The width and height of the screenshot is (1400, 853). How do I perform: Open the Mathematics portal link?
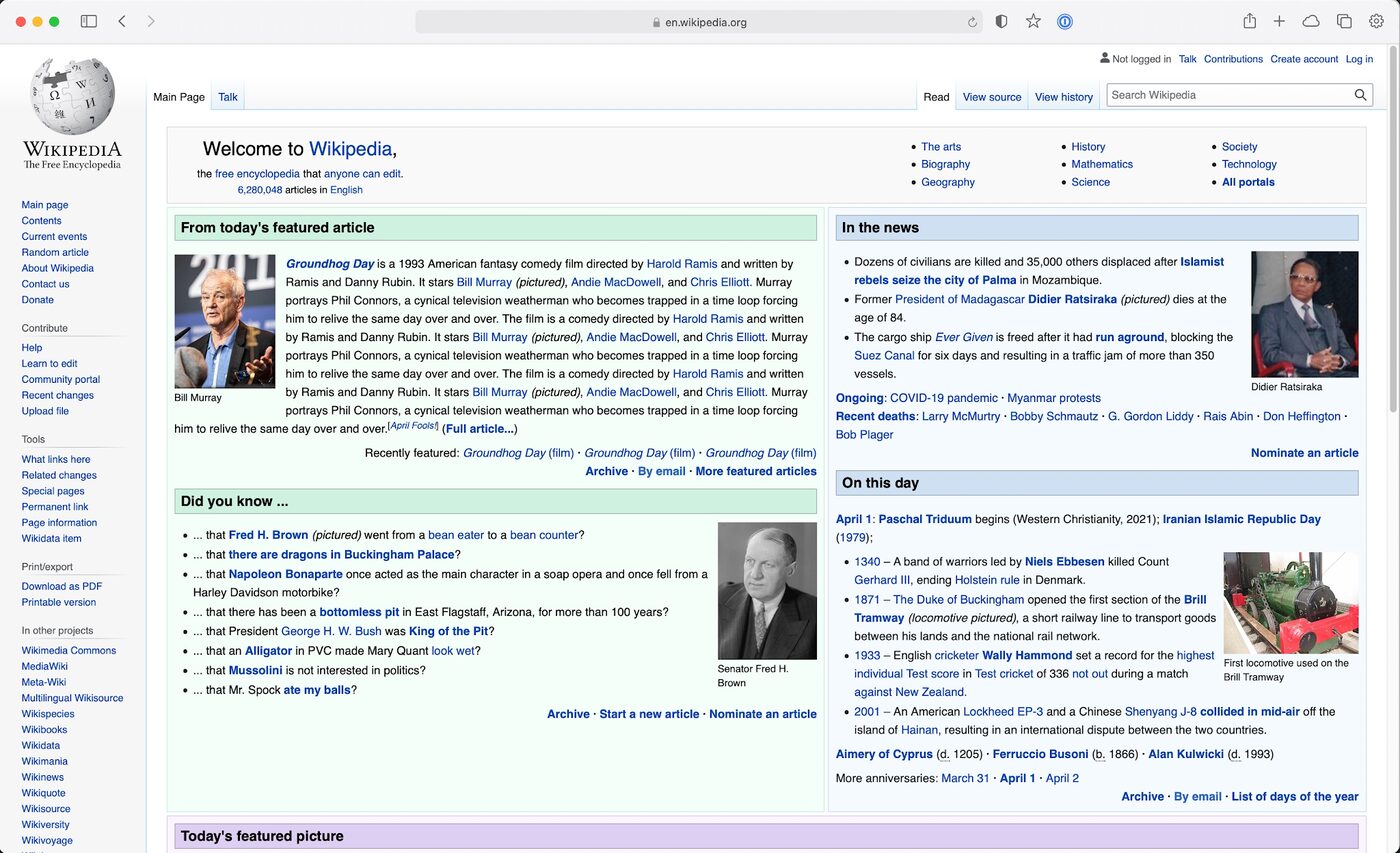coord(1102,164)
